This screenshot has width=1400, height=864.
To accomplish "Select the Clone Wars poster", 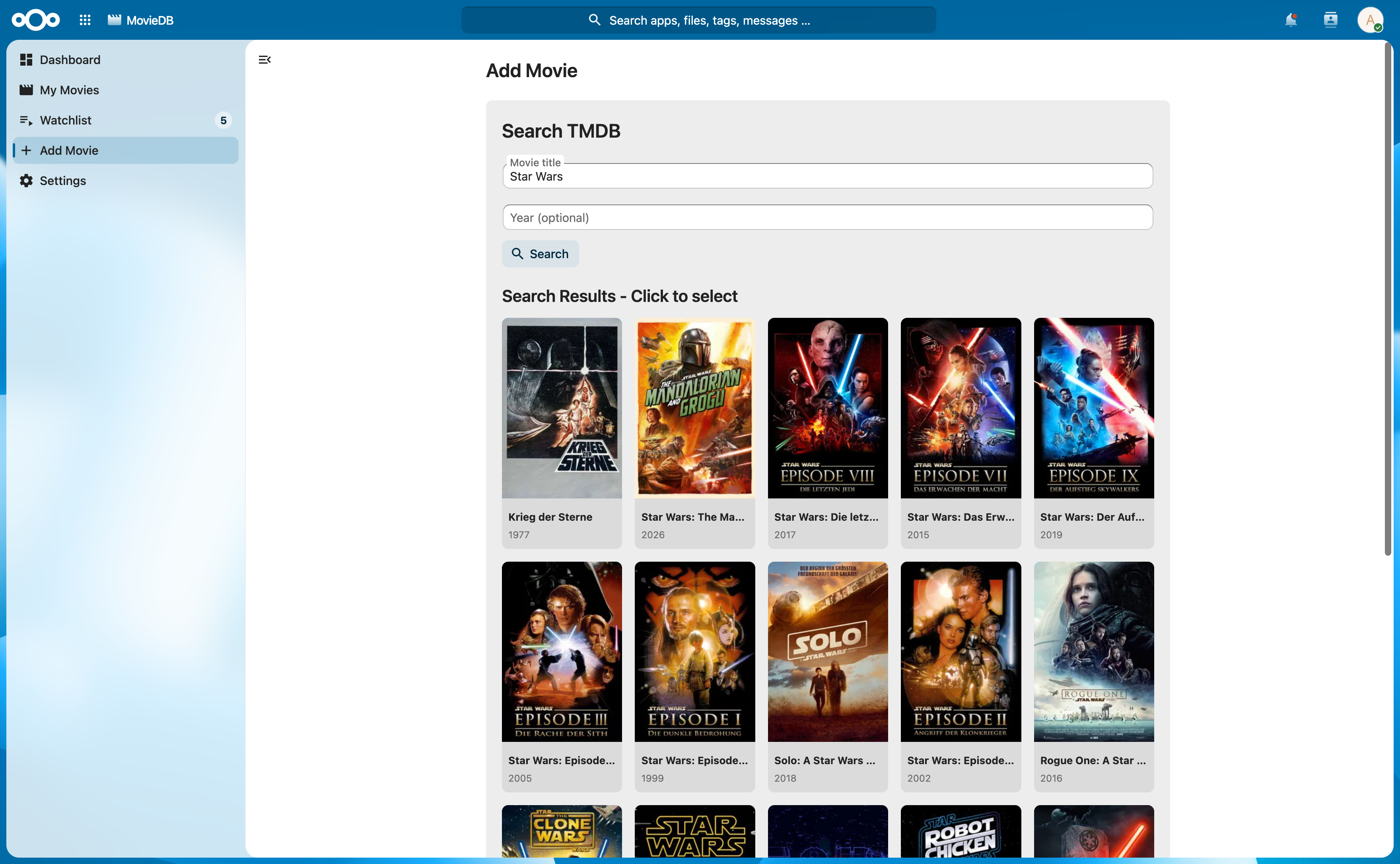I will tap(562, 831).
